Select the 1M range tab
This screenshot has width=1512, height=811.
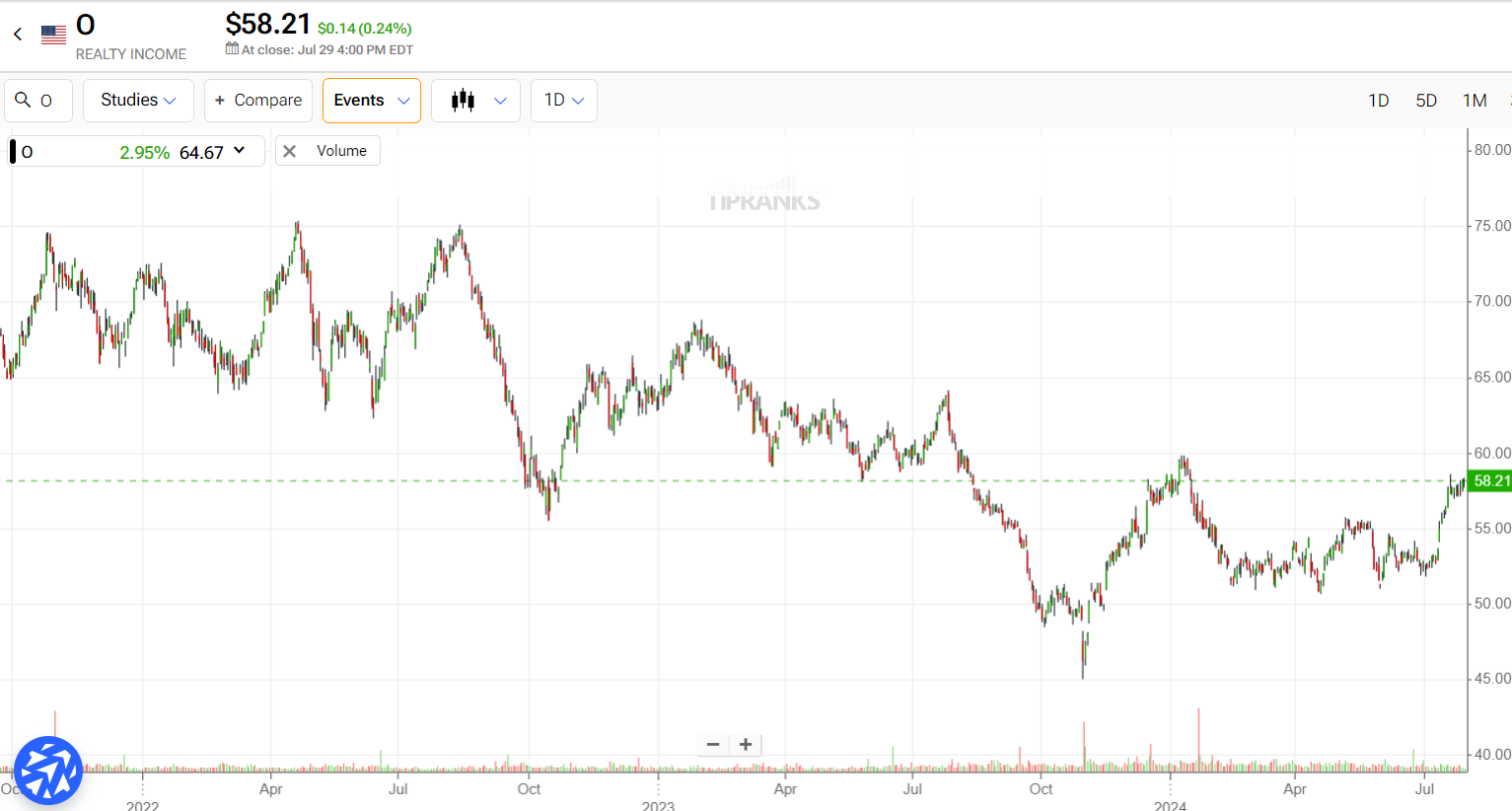click(x=1475, y=101)
